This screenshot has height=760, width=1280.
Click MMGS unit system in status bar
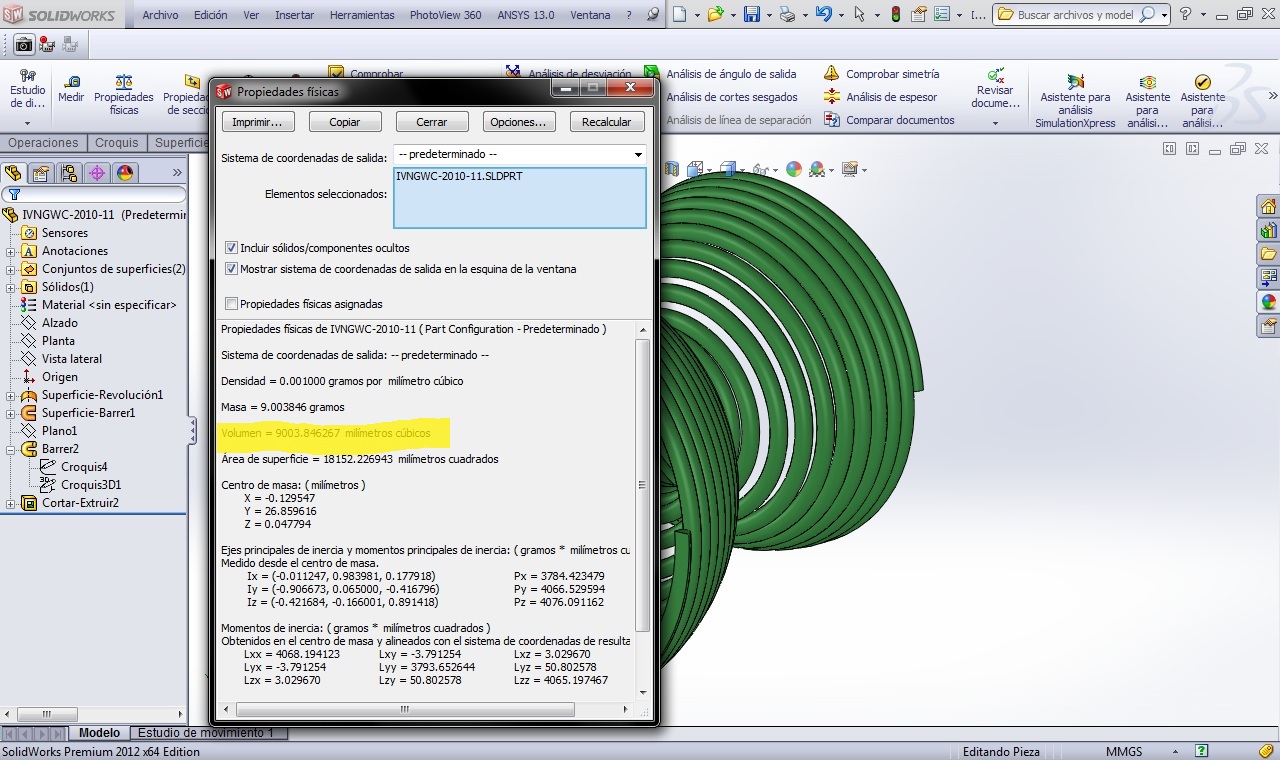click(1124, 751)
